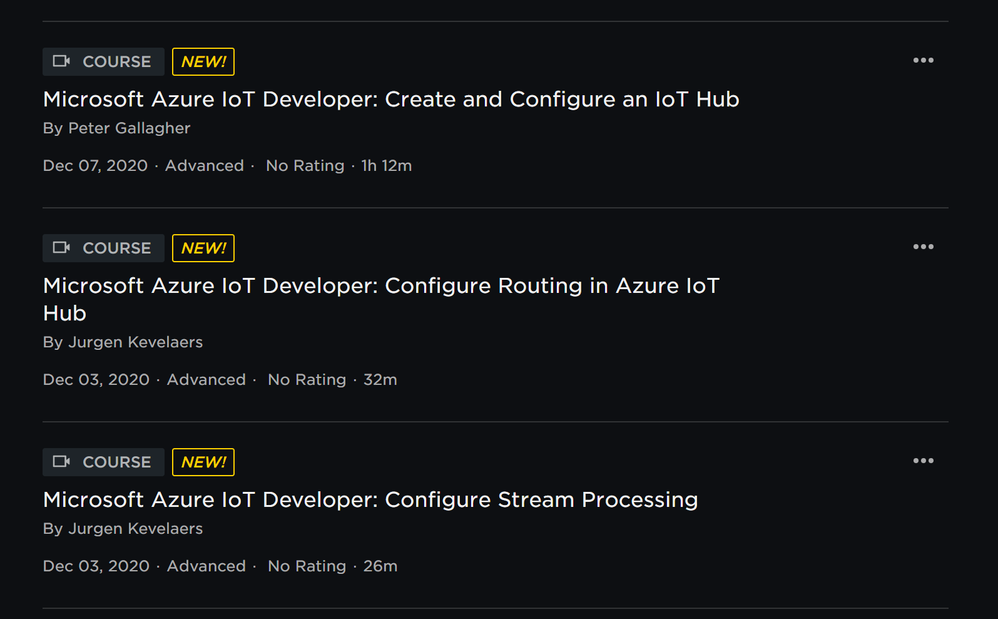
Task: View author Peter Gallagher's profile
Action: (x=128, y=128)
